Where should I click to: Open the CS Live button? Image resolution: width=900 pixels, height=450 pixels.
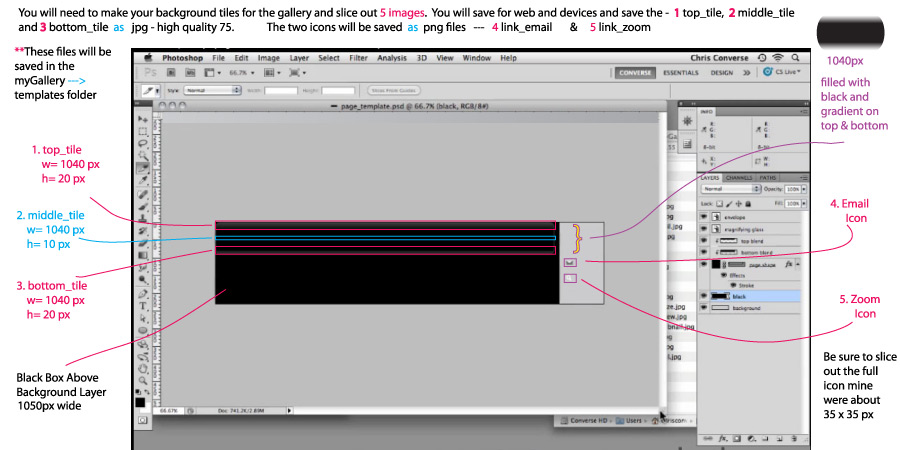click(783, 72)
